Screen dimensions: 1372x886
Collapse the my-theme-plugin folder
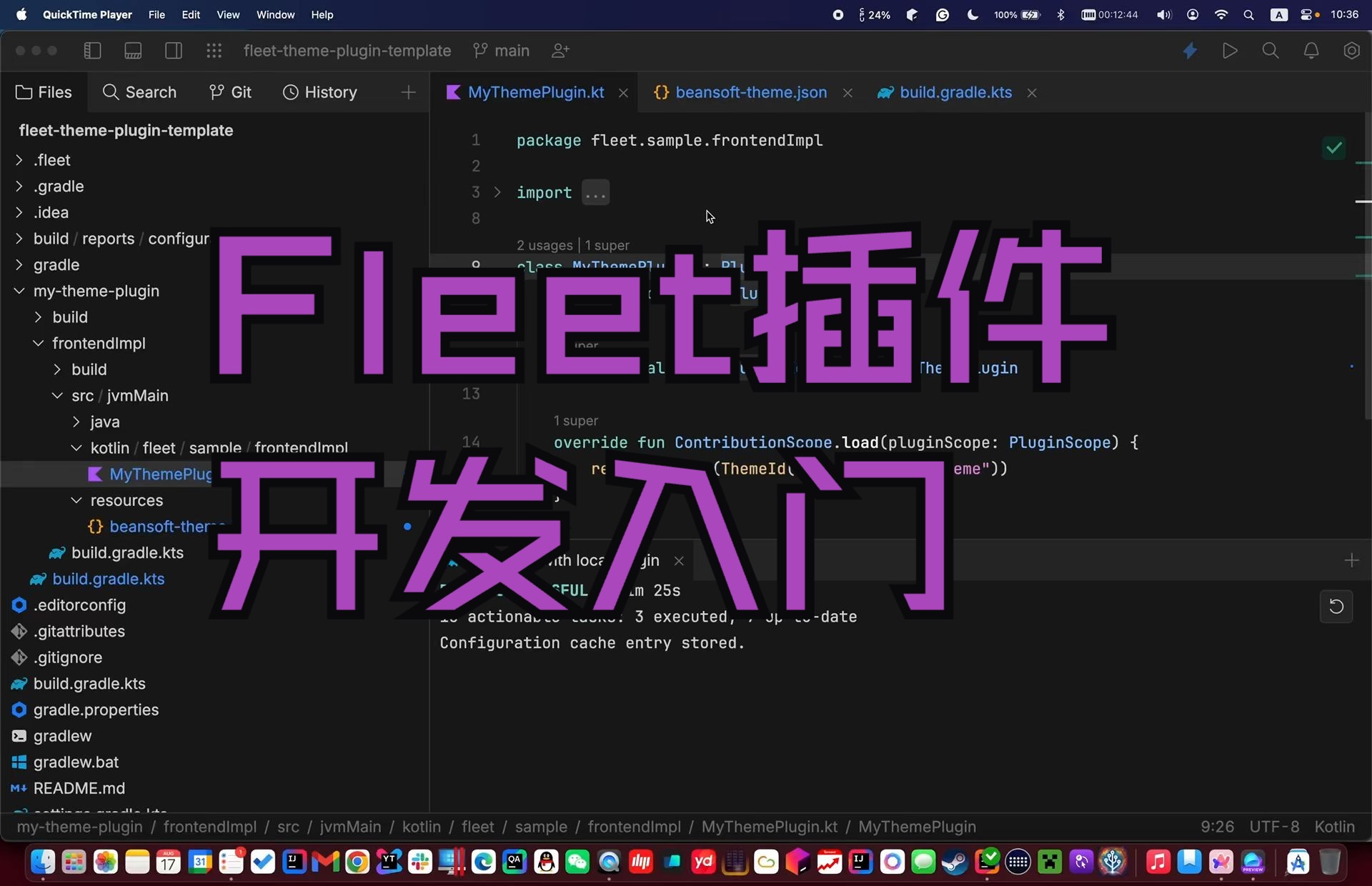point(18,291)
